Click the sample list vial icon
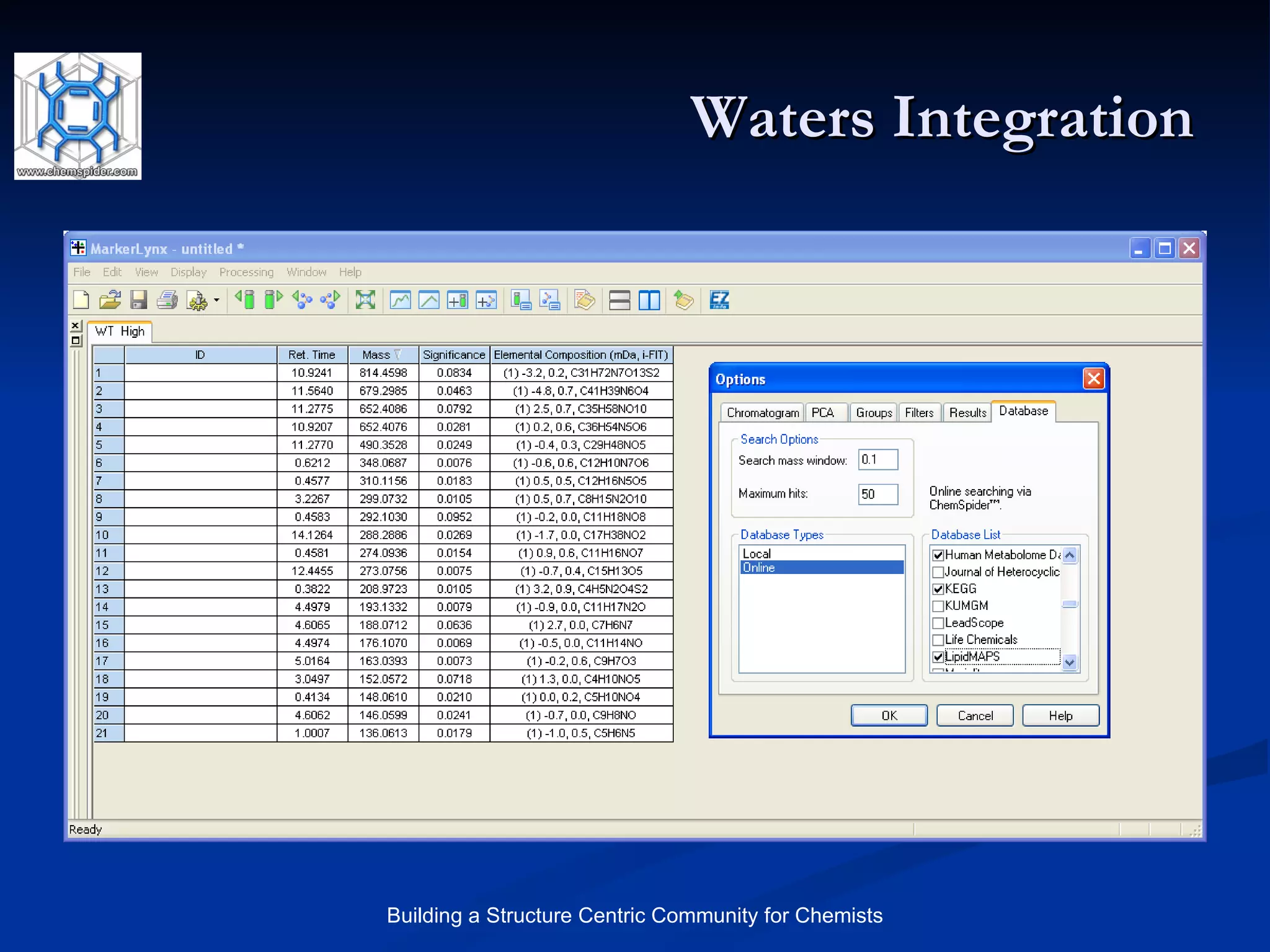This screenshot has height=952, width=1270. 521,301
